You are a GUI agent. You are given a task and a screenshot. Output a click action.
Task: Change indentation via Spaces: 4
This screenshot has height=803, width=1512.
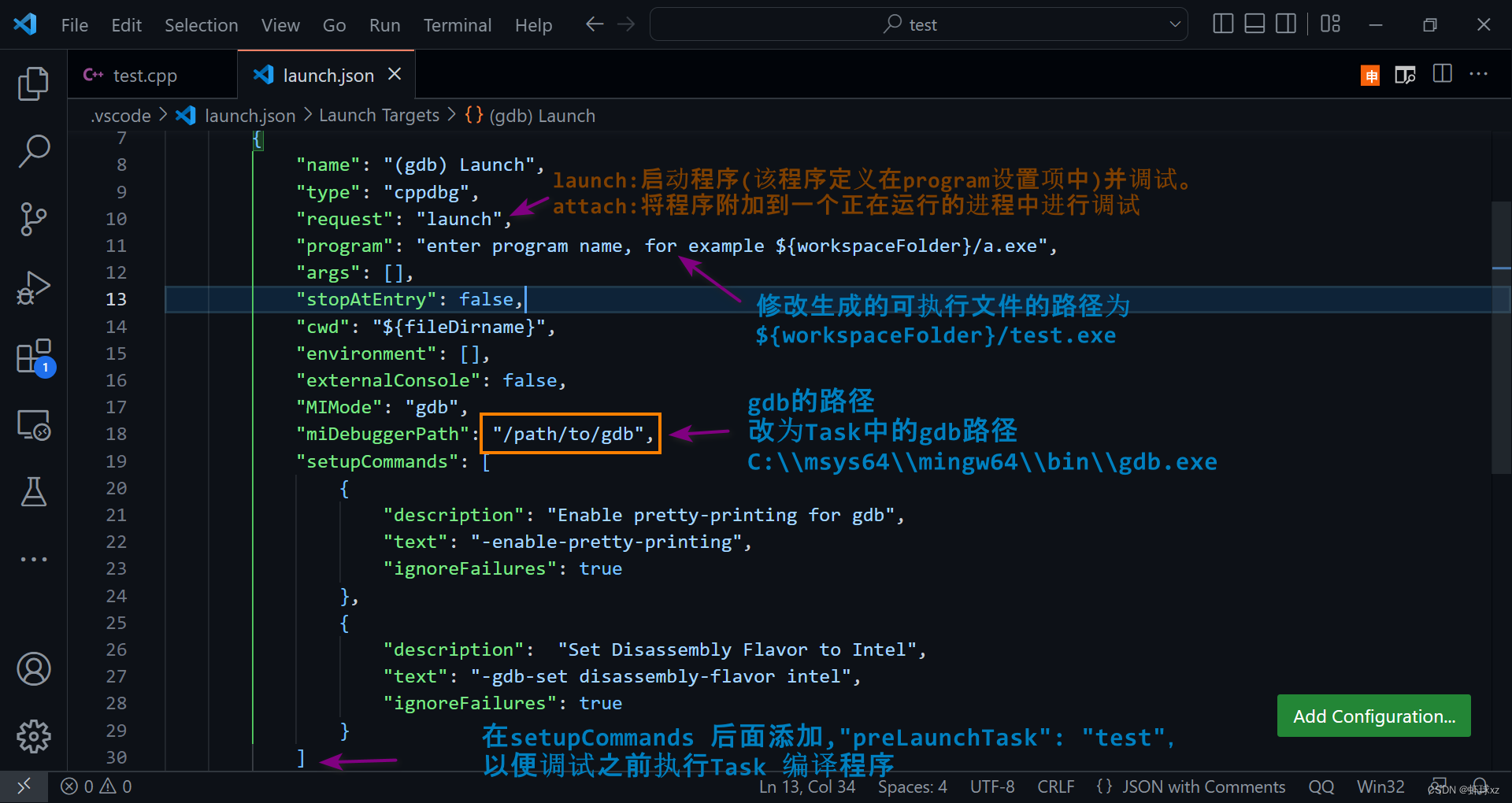(913, 786)
